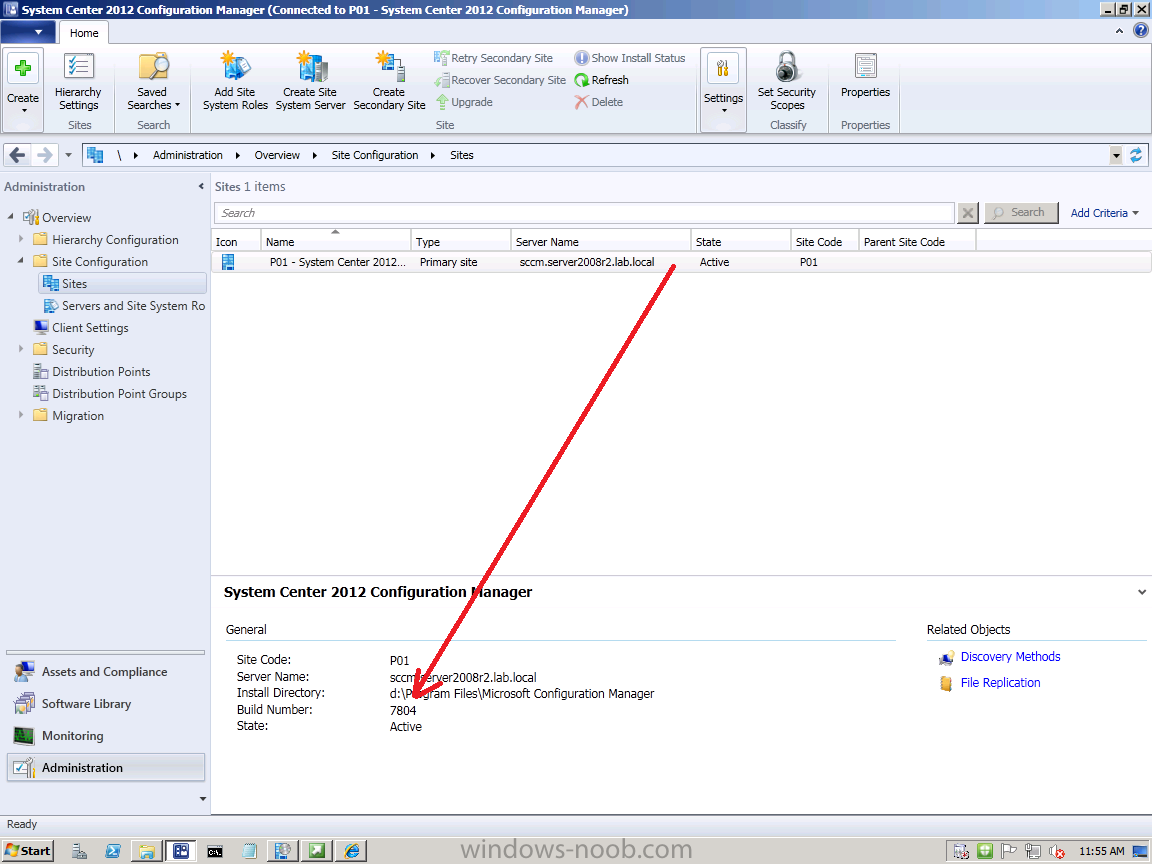Expand the Hierarchy Configuration node
This screenshot has height=864, width=1152.
21,239
